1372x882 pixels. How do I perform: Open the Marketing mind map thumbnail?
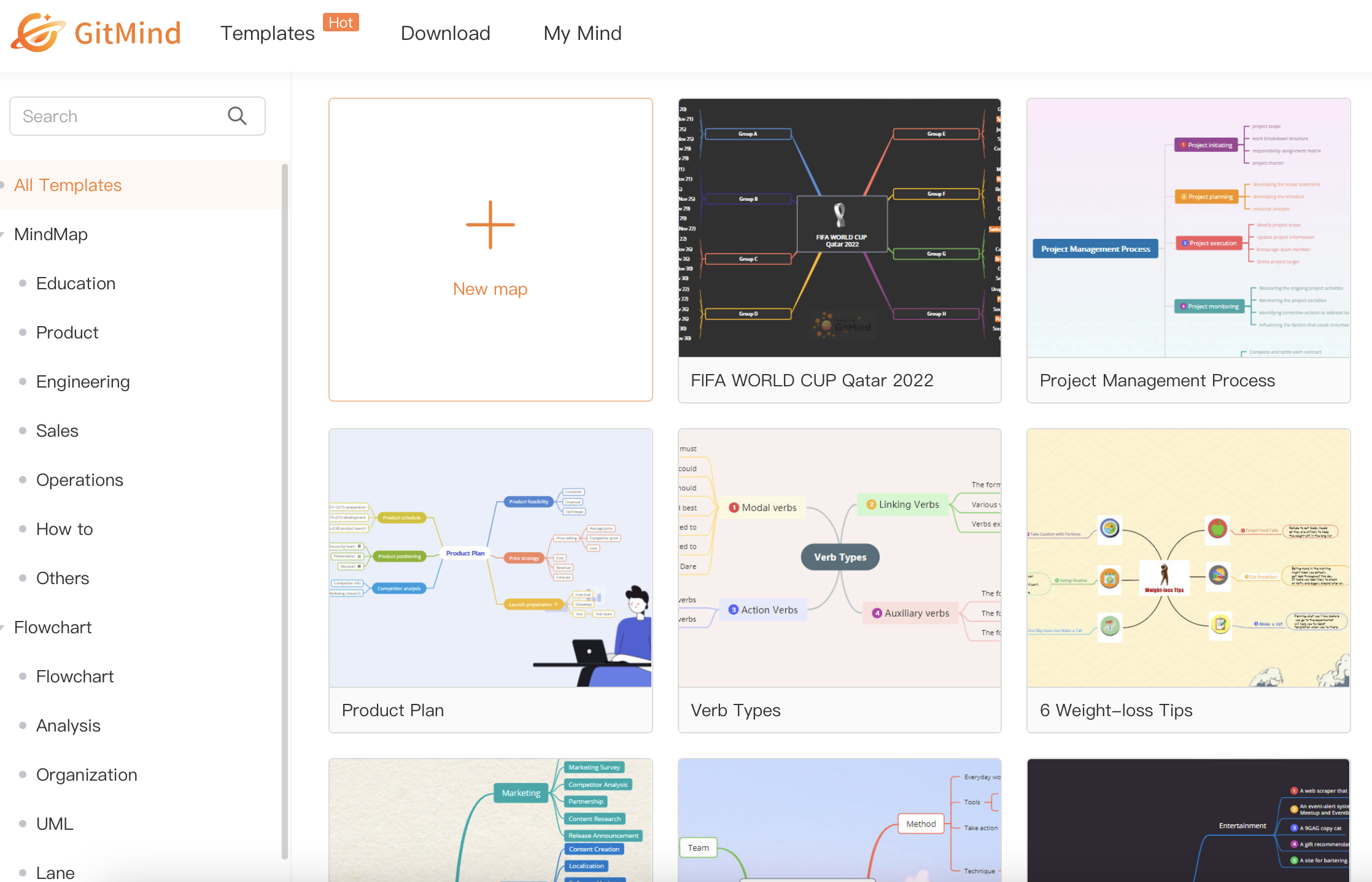pyautogui.click(x=490, y=821)
